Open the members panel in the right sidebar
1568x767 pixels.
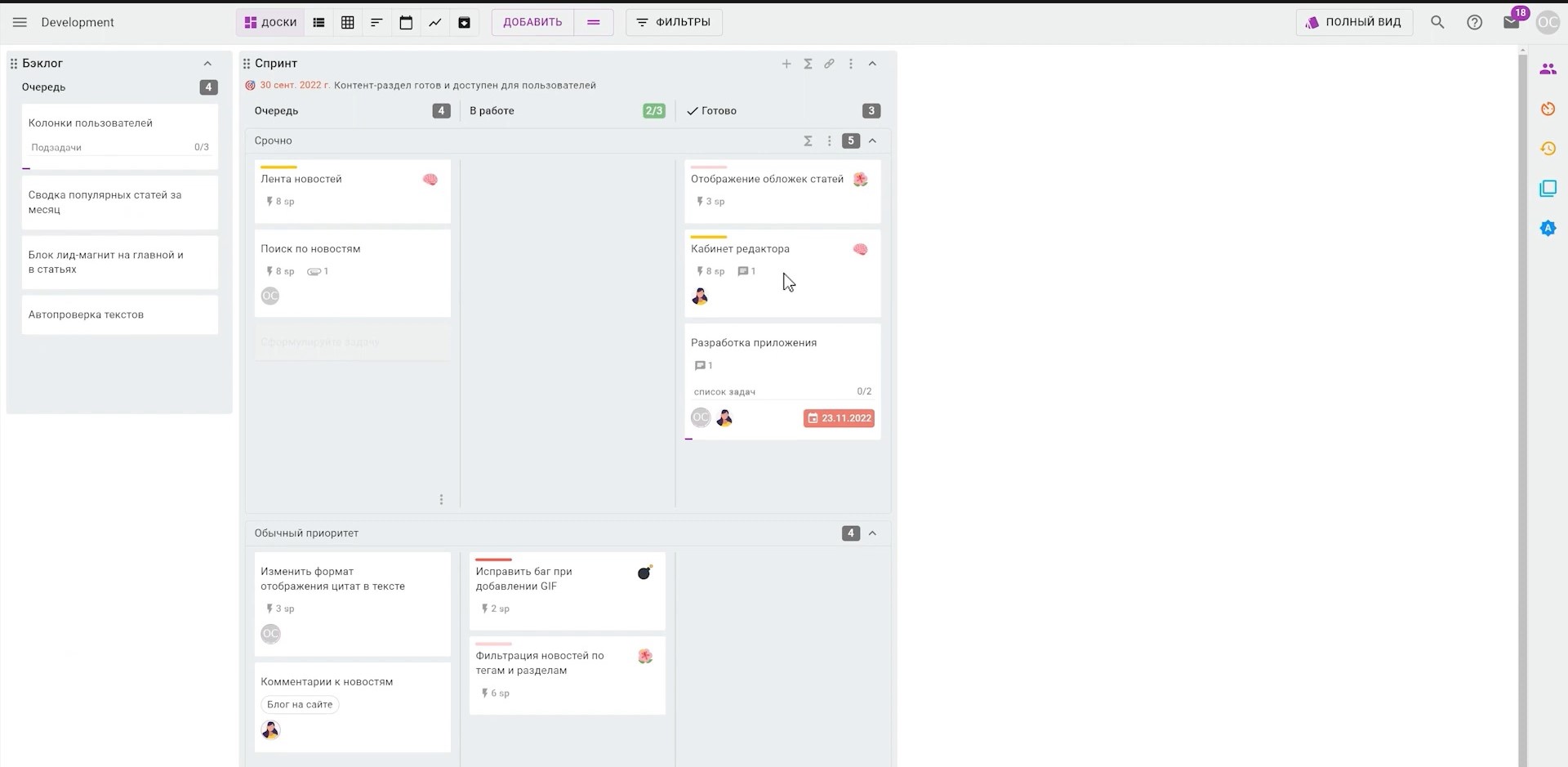(1548, 69)
